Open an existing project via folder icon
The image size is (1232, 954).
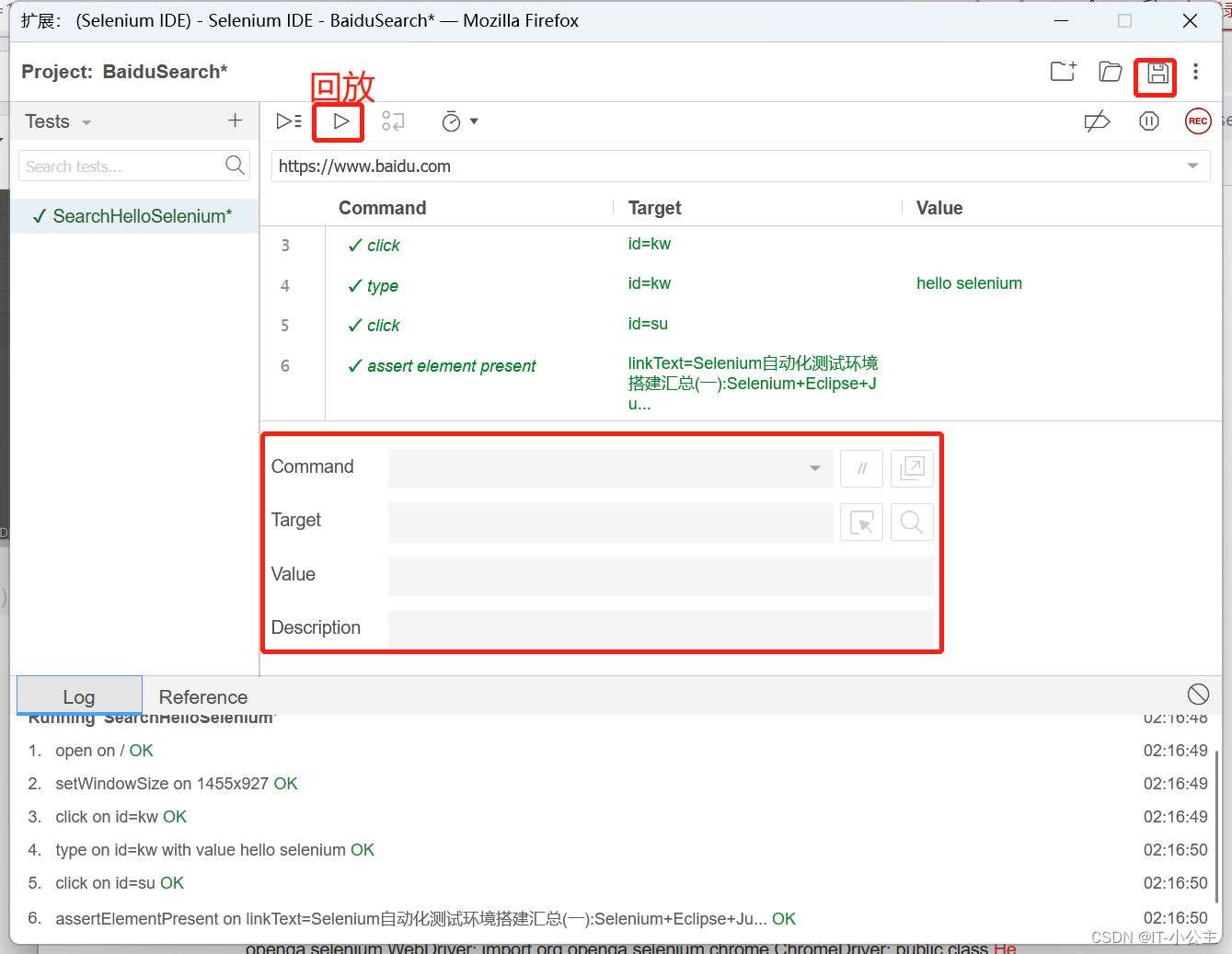(1111, 72)
